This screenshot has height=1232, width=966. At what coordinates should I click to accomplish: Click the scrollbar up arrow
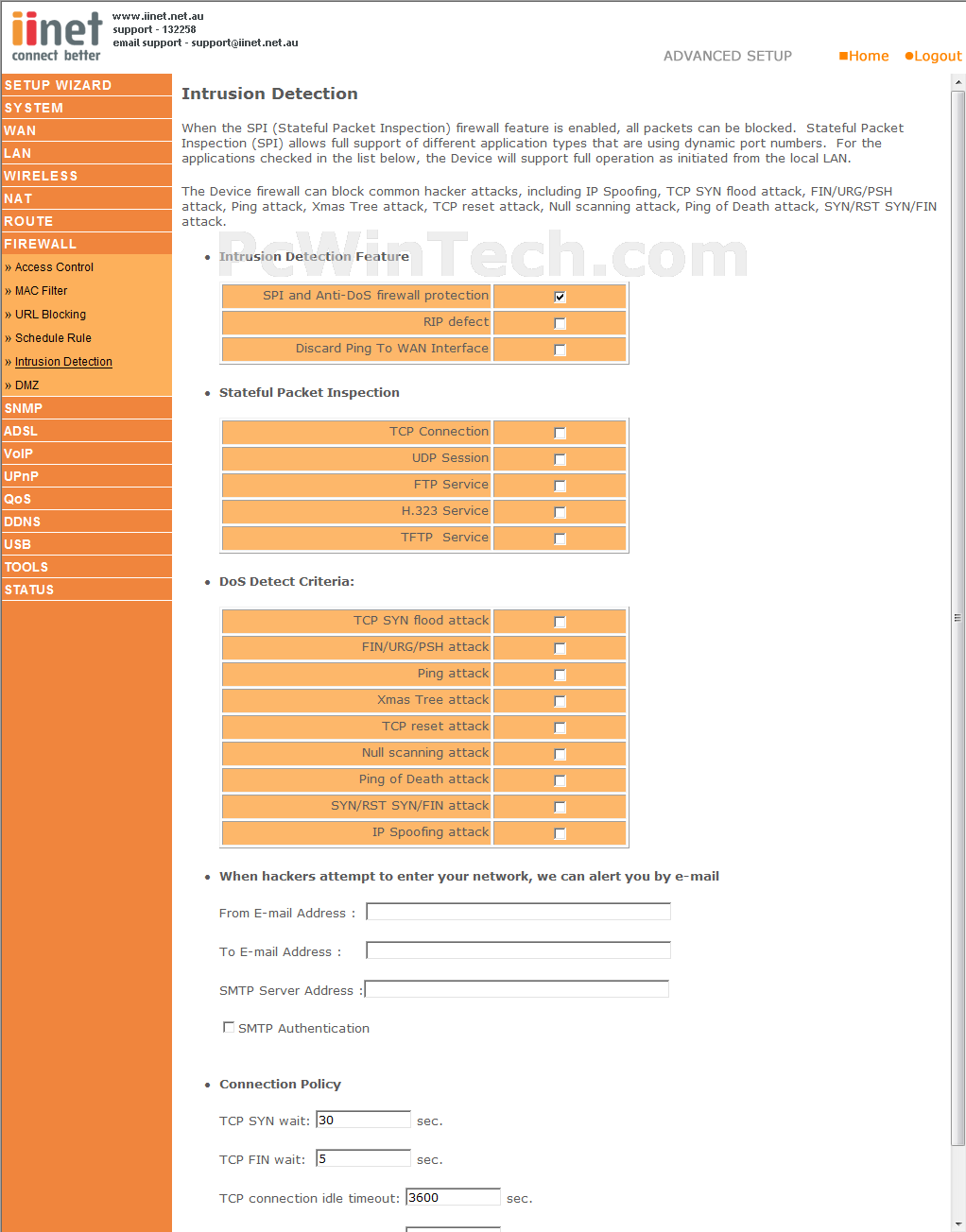(957, 82)
